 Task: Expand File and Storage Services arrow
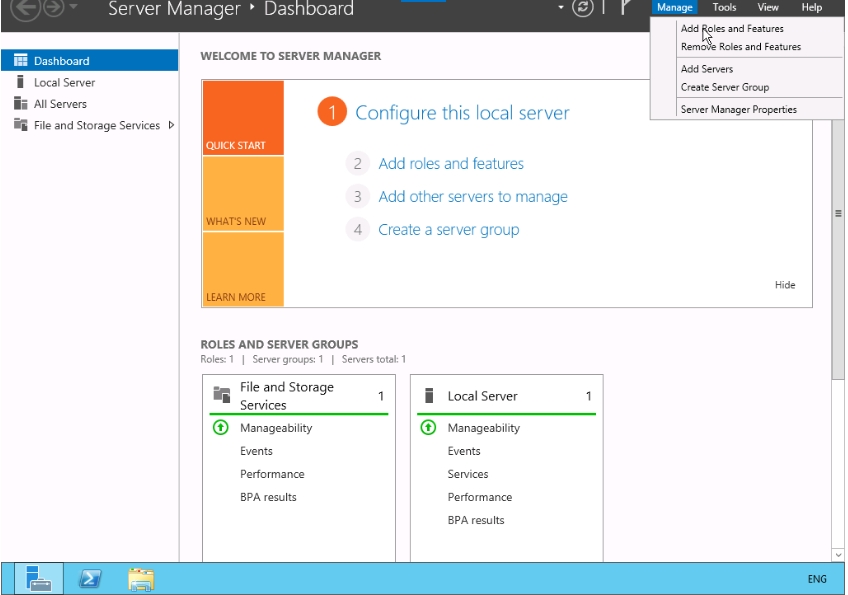pos(171,125)
